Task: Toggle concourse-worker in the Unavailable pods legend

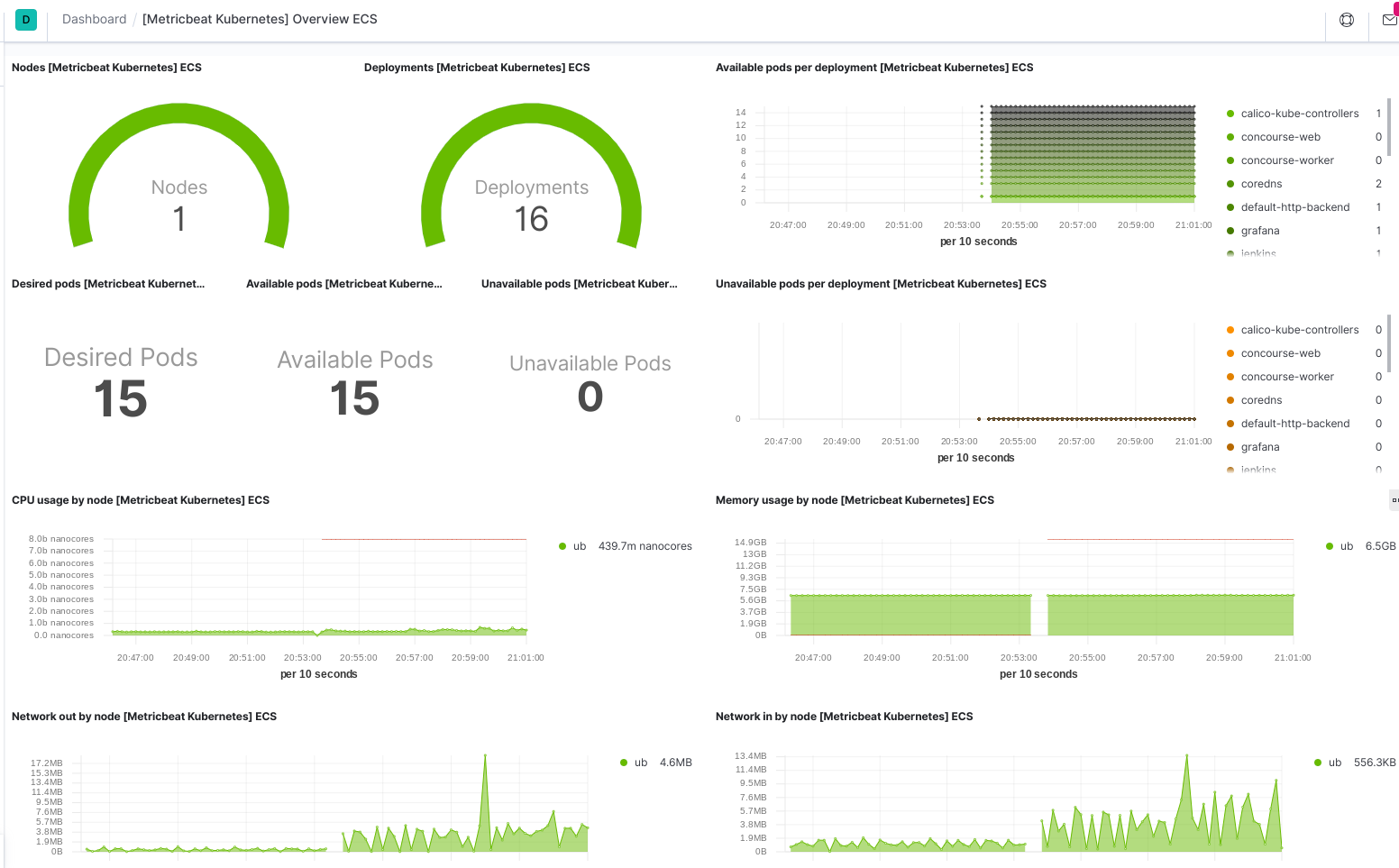Action: coord(1286,377)
